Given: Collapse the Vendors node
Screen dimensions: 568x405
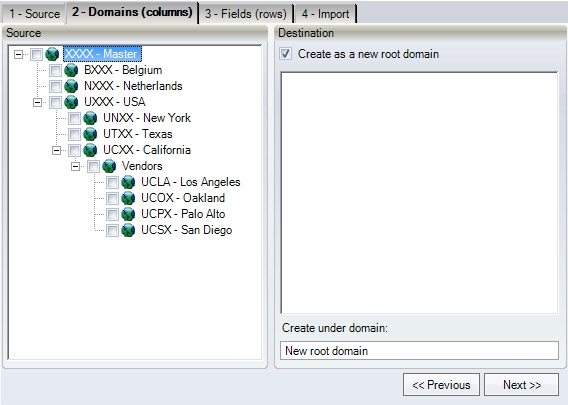Looking at the screenshot, I should click(75, 167).
